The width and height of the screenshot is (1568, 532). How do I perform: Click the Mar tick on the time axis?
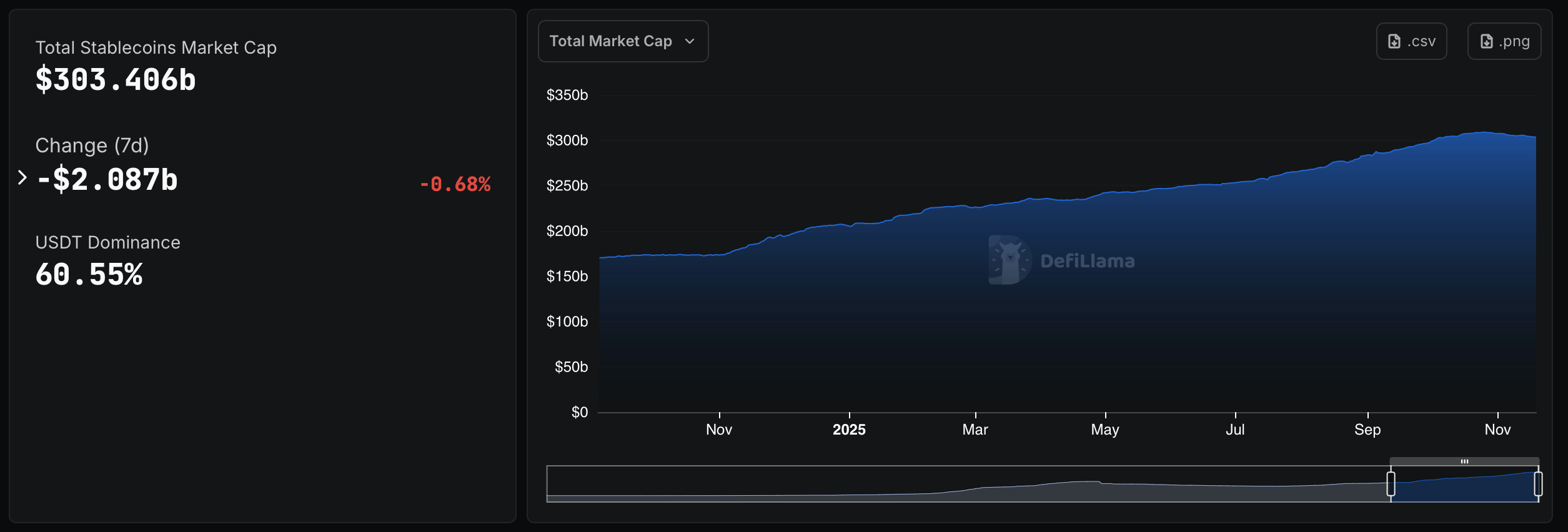(x=975, y=430)
